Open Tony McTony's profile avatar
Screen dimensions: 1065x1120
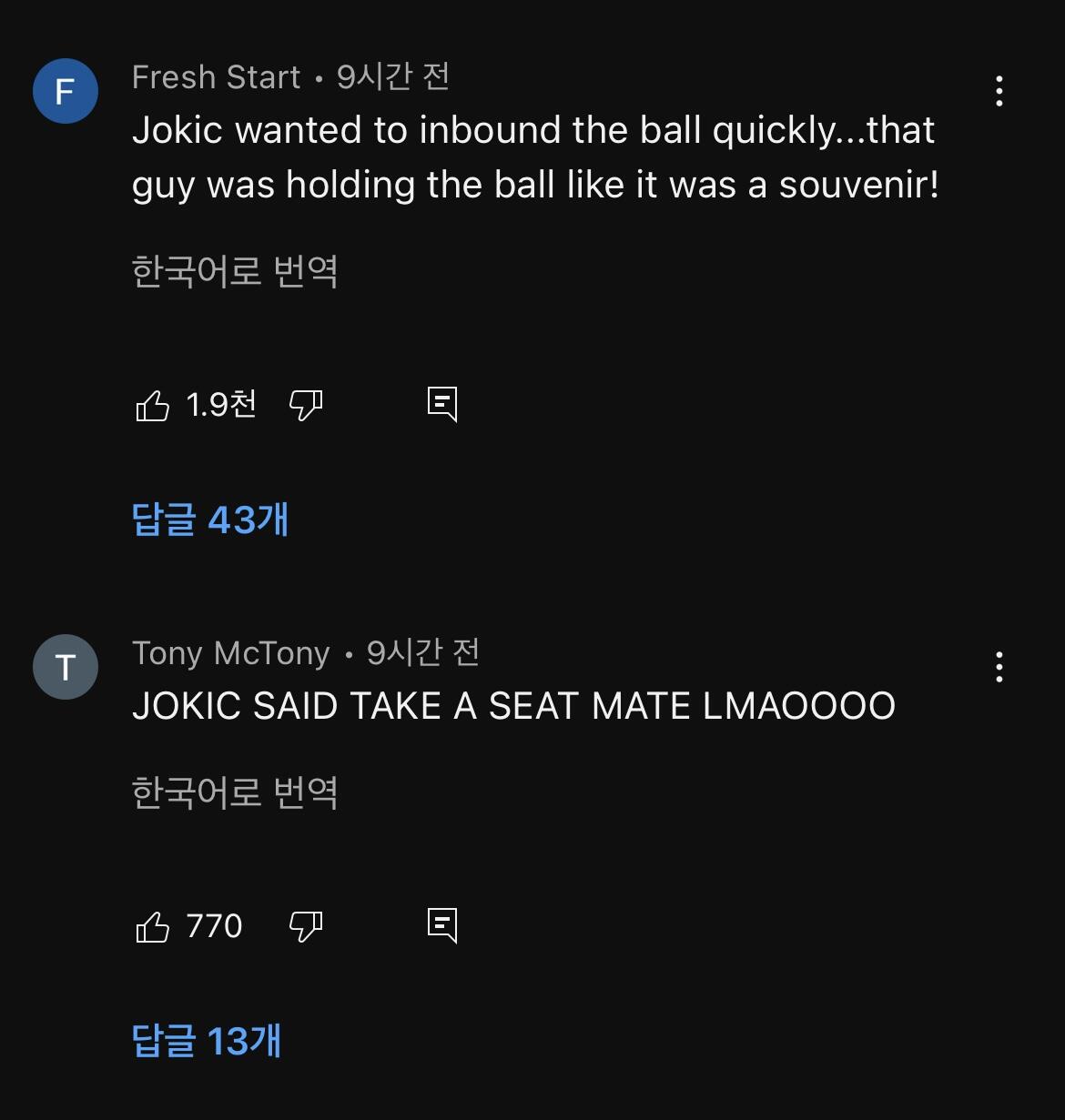tap(66, 667)
